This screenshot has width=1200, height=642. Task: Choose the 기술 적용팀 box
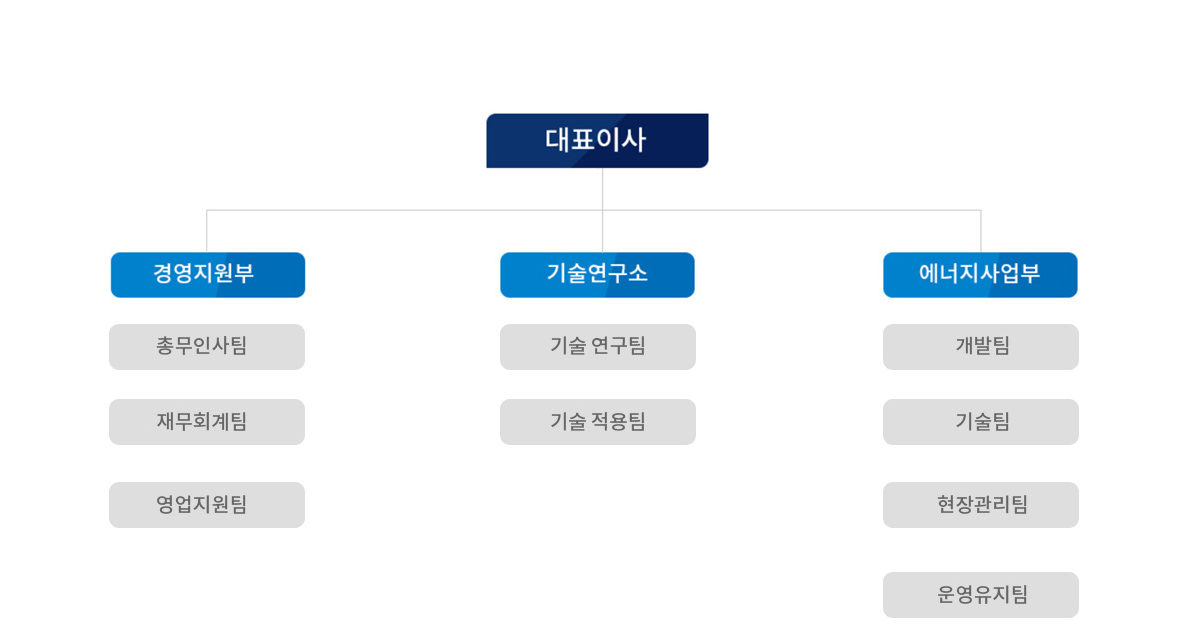[x=598, y=422]
